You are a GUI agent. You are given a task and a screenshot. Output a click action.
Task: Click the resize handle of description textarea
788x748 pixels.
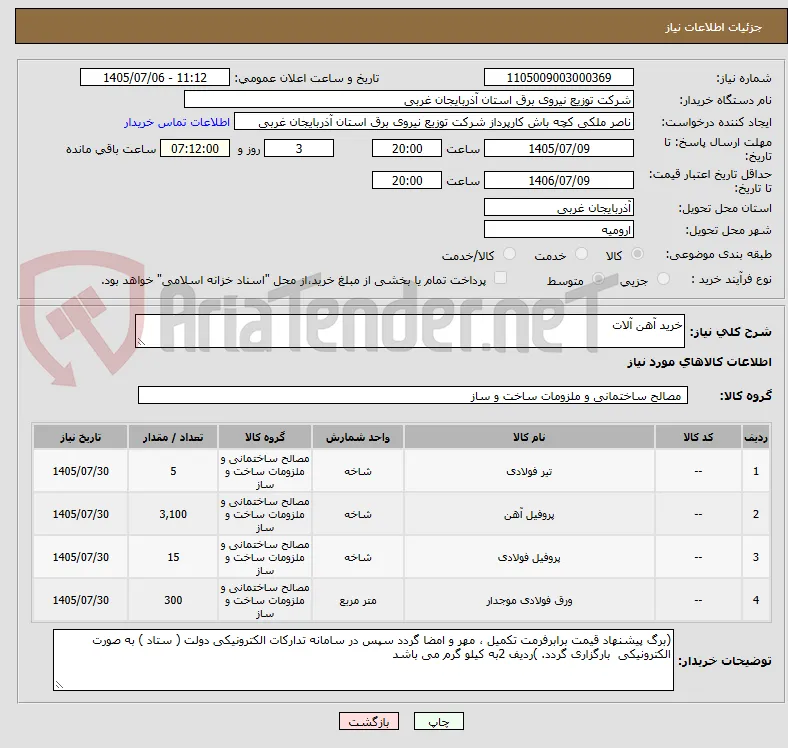(x=141, y=342)
